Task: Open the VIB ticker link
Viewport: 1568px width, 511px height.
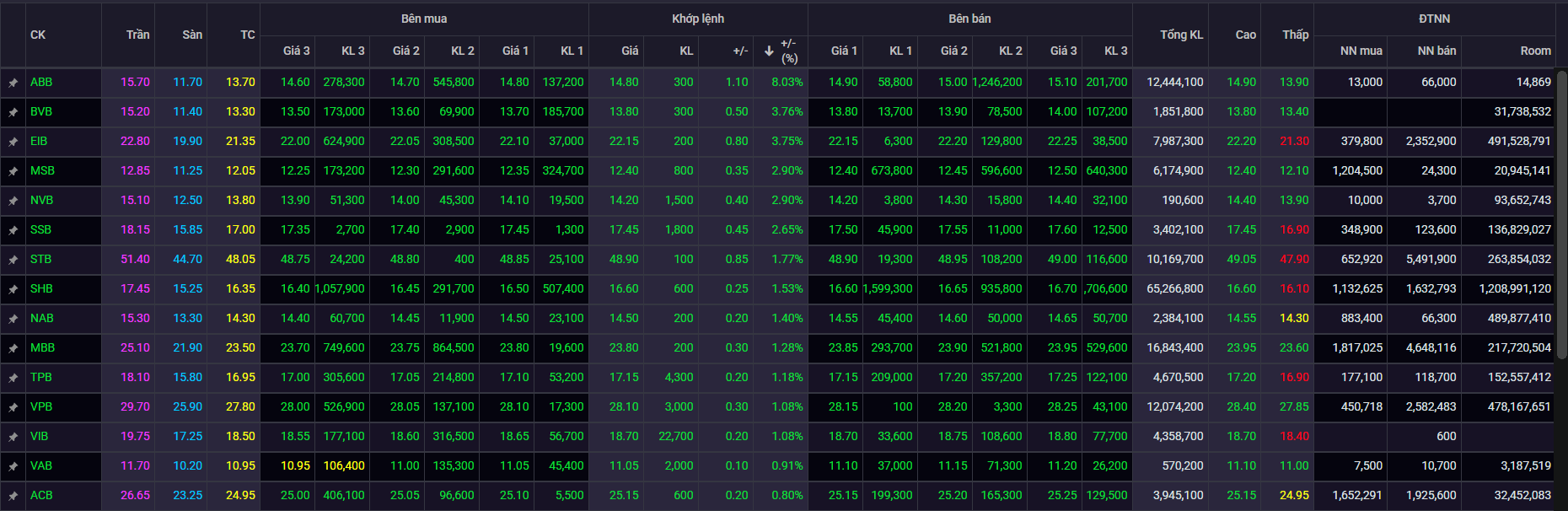Action: click(39, 436)
